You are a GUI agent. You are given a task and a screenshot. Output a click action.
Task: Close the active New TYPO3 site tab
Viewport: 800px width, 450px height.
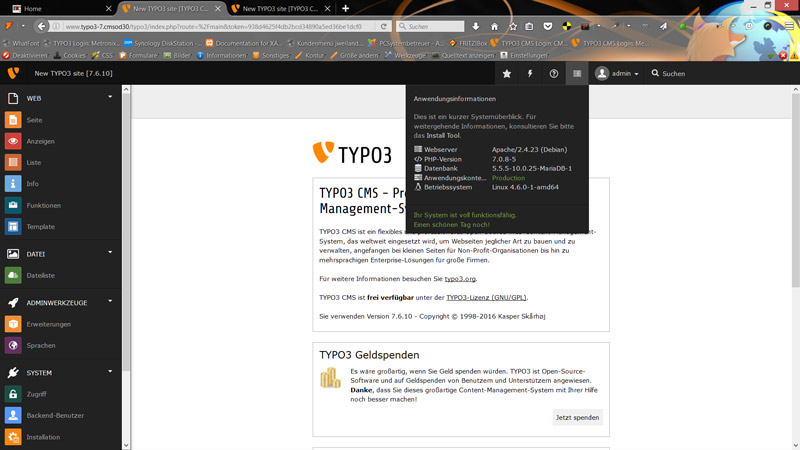[x=218, y=8]
